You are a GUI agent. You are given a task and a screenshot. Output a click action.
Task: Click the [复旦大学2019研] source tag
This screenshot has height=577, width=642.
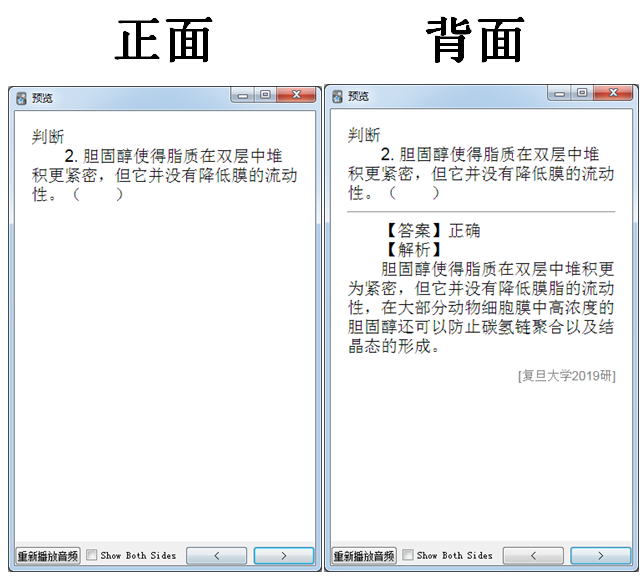point(567,376)
